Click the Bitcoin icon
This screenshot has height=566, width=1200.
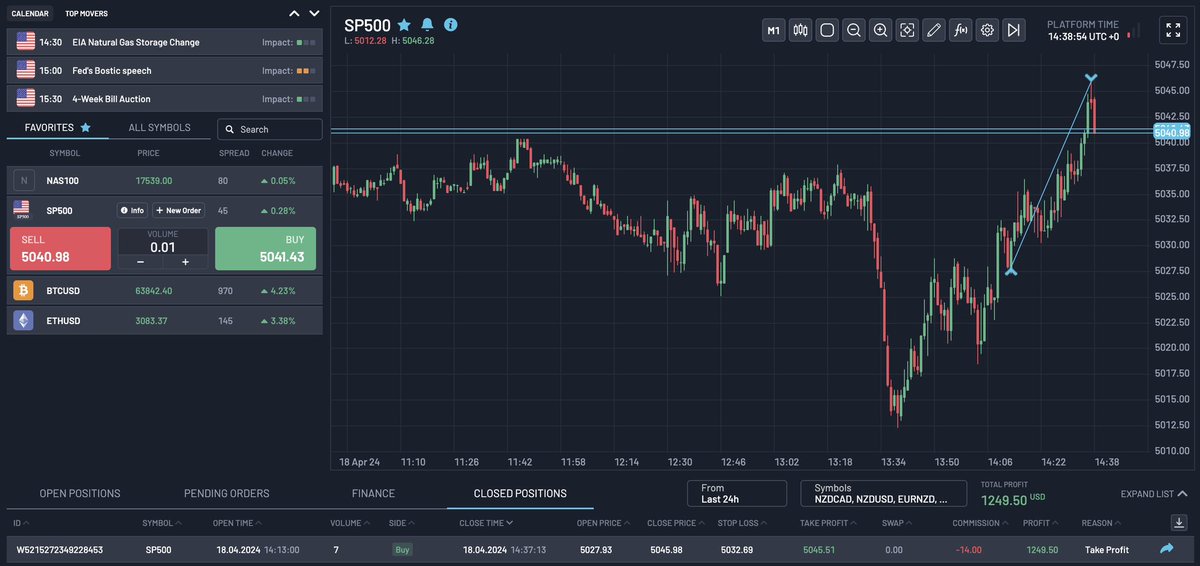click(23, 291)
